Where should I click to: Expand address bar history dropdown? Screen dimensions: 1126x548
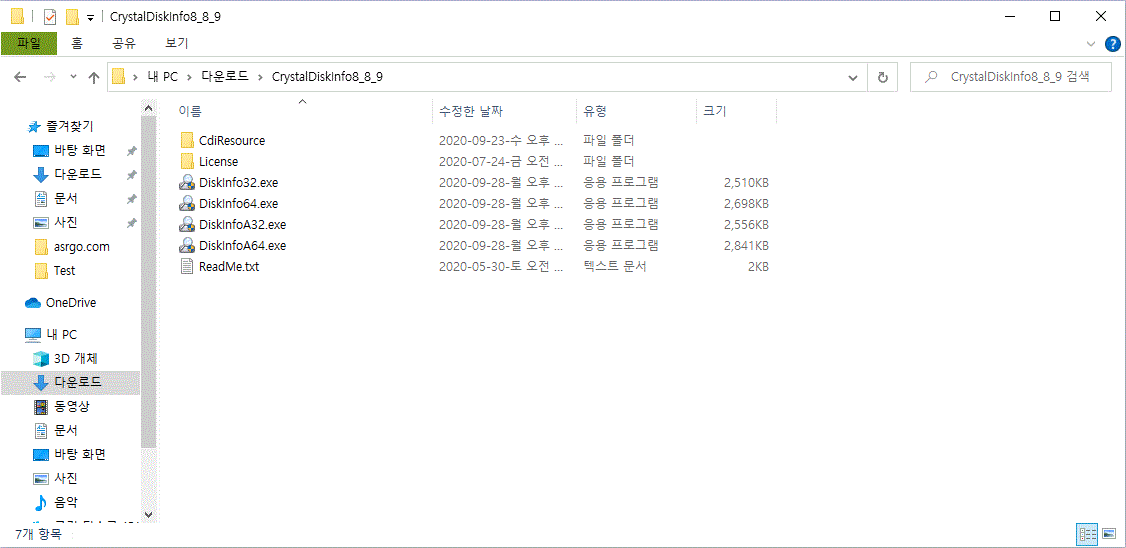pos(853,78)
